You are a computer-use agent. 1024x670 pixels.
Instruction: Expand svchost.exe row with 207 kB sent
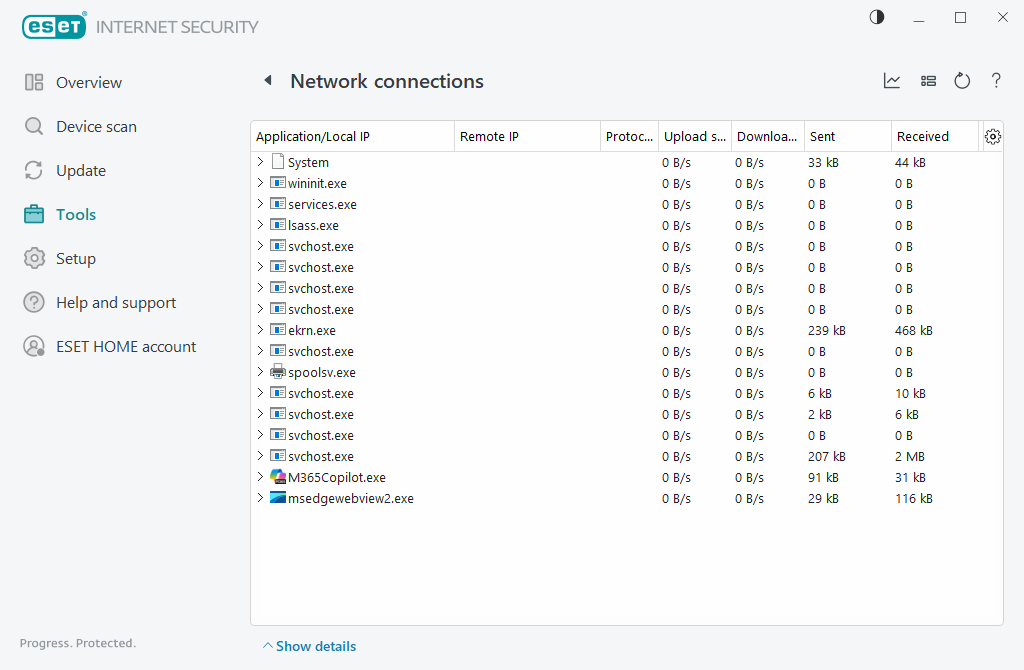(x=260, y=456)
